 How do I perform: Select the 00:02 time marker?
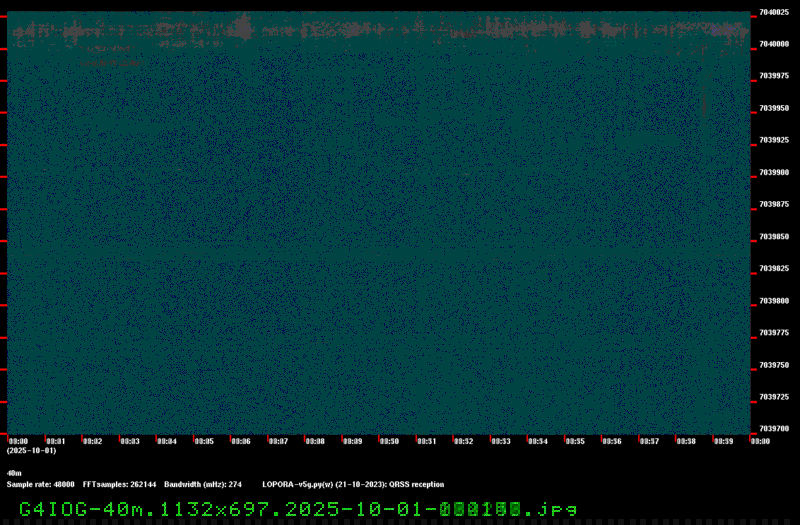92,441
